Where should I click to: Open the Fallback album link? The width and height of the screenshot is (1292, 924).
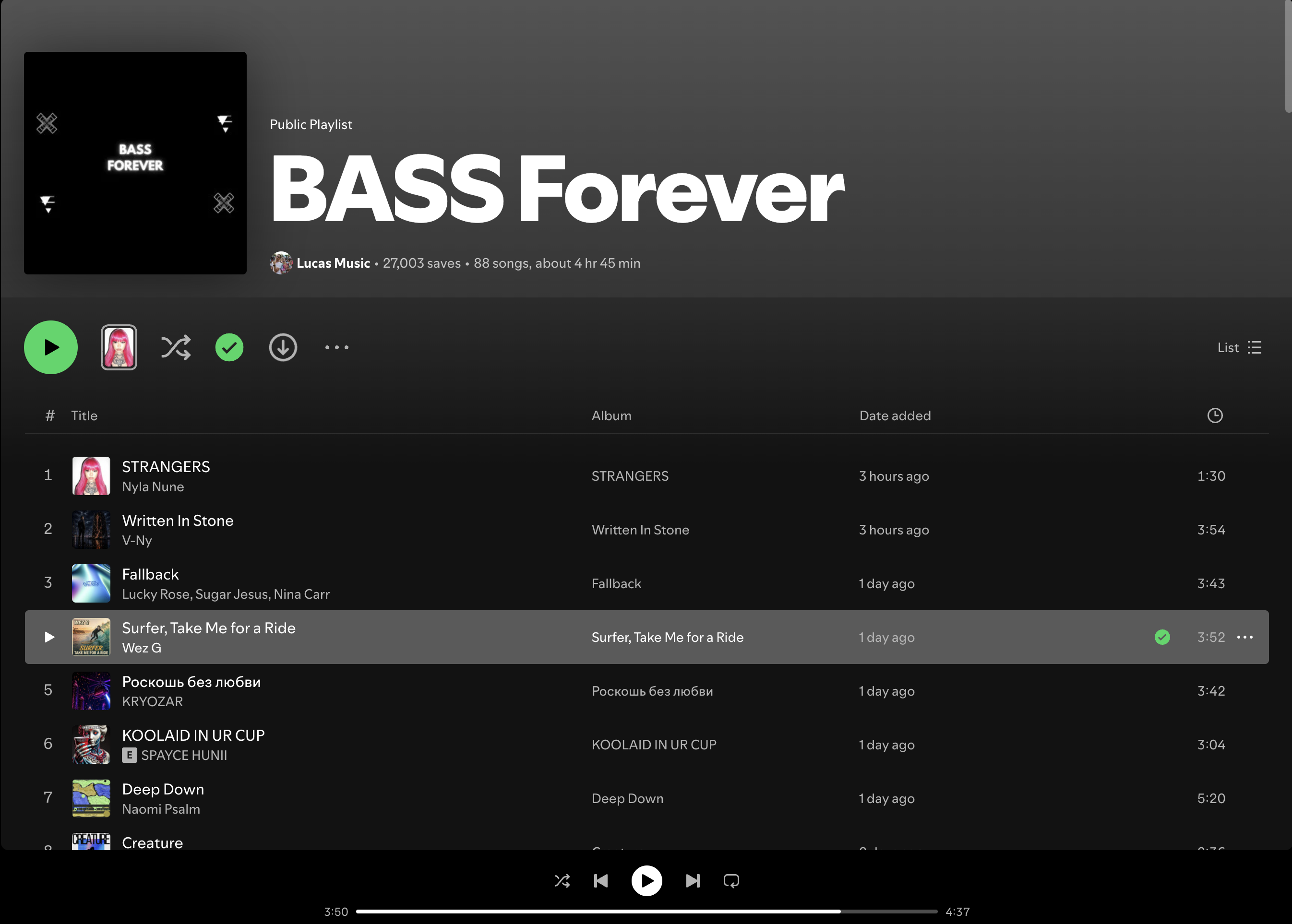point(616,584)
